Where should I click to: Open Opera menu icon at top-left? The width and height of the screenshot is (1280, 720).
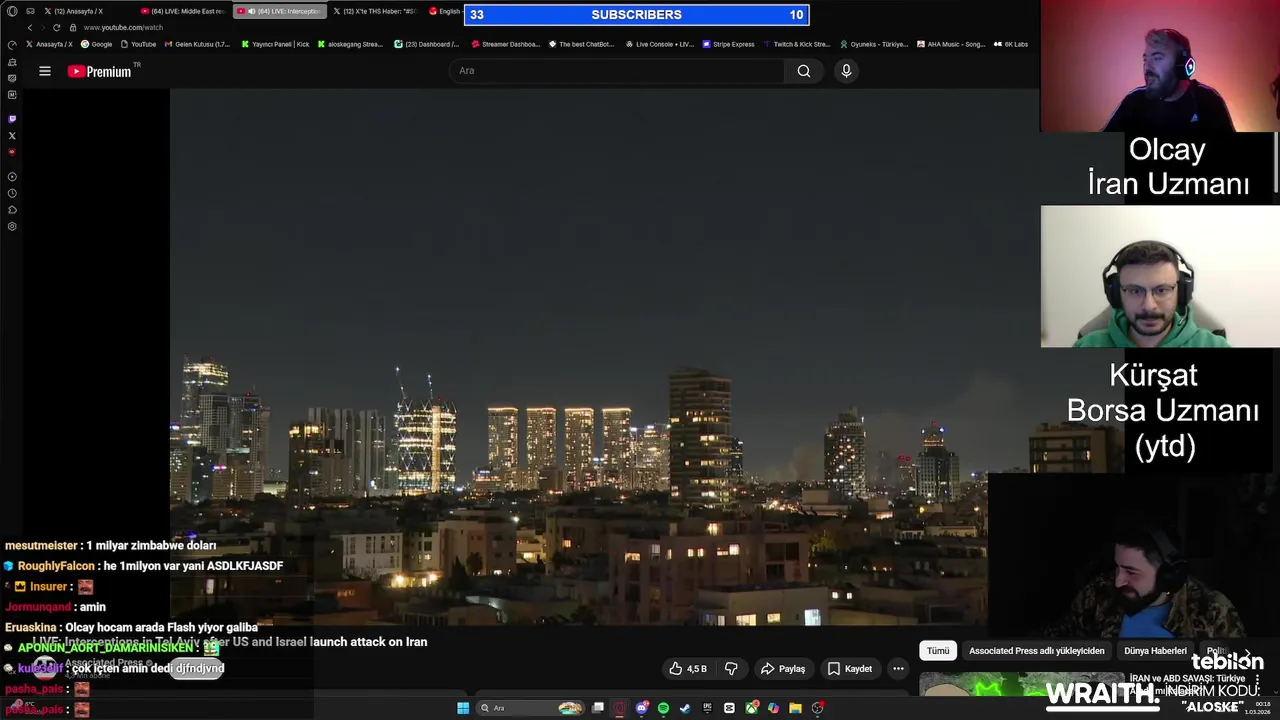(x=12, y=11)
